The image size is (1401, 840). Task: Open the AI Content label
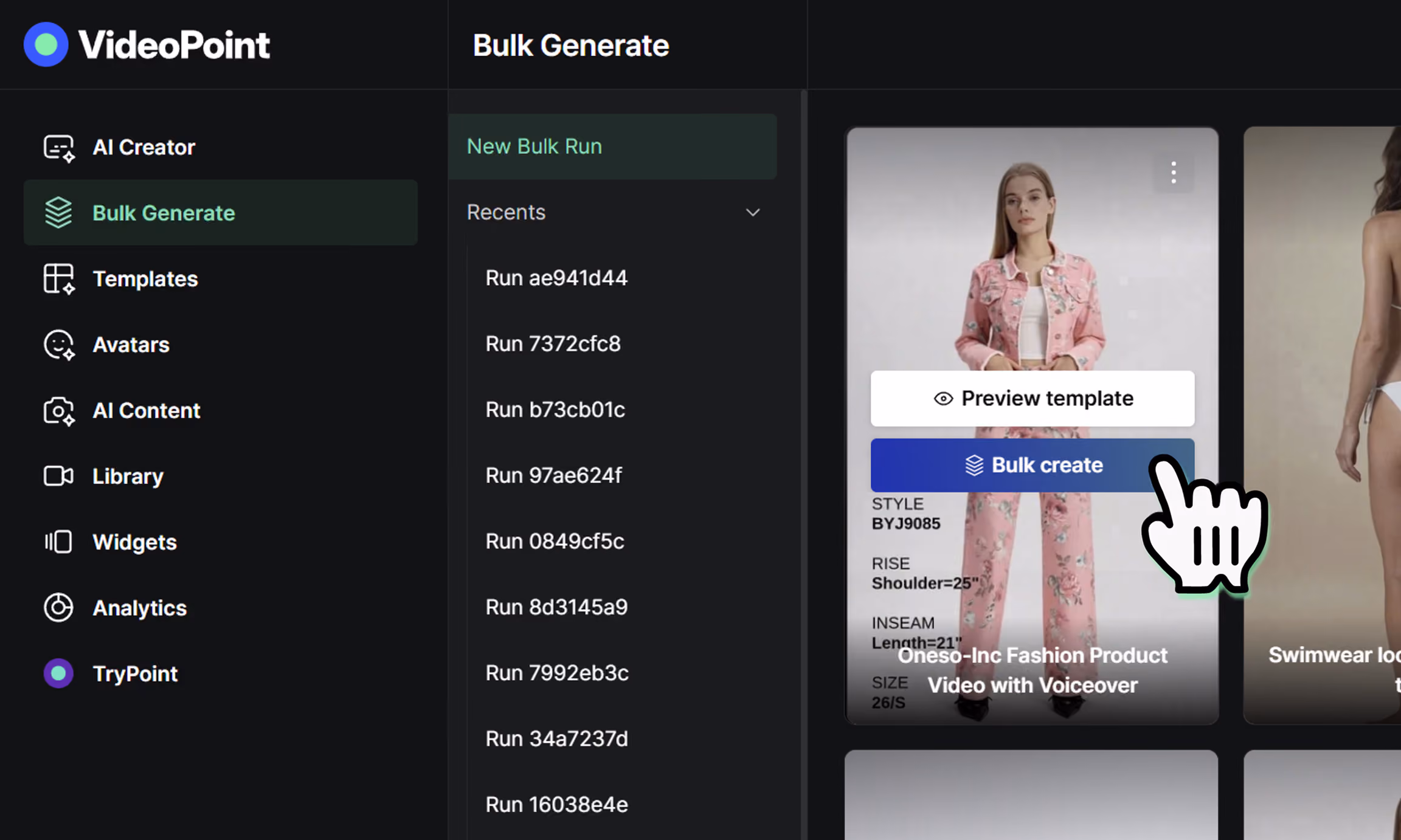[x=146, y=410]
